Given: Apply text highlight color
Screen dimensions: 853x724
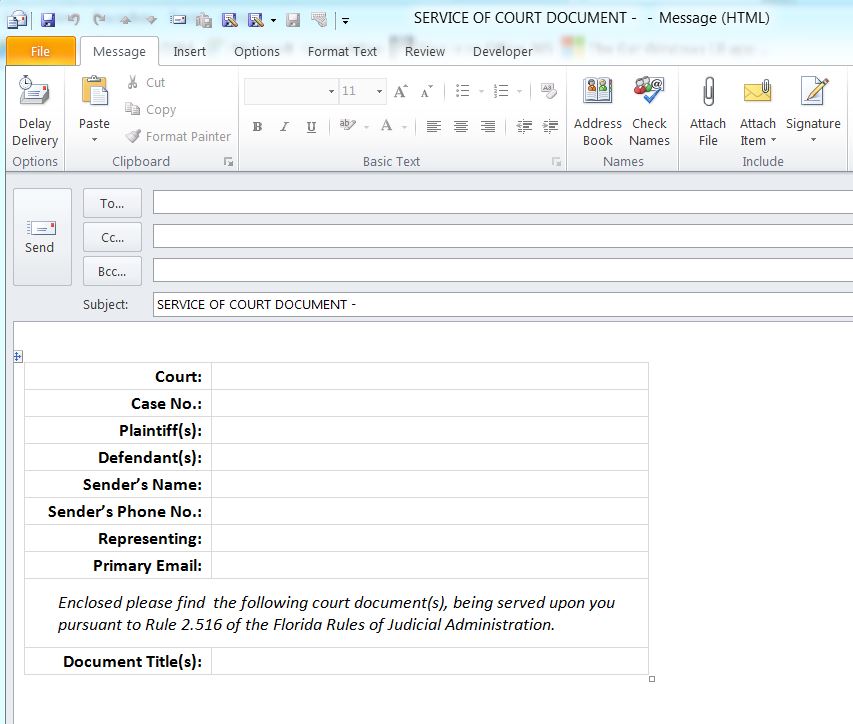Looking at the screenshot, I should point(347,126).
